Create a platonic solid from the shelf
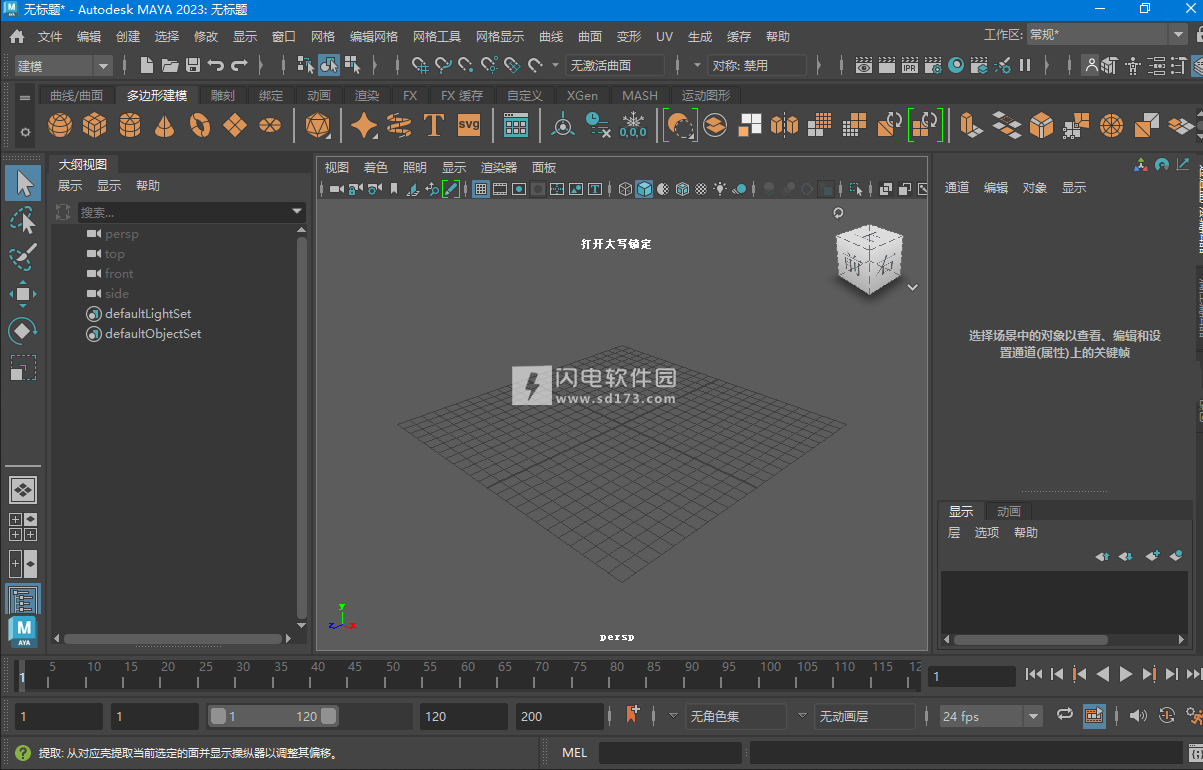1203x770 pixels. pyautogui.click(x=318, y=126)
